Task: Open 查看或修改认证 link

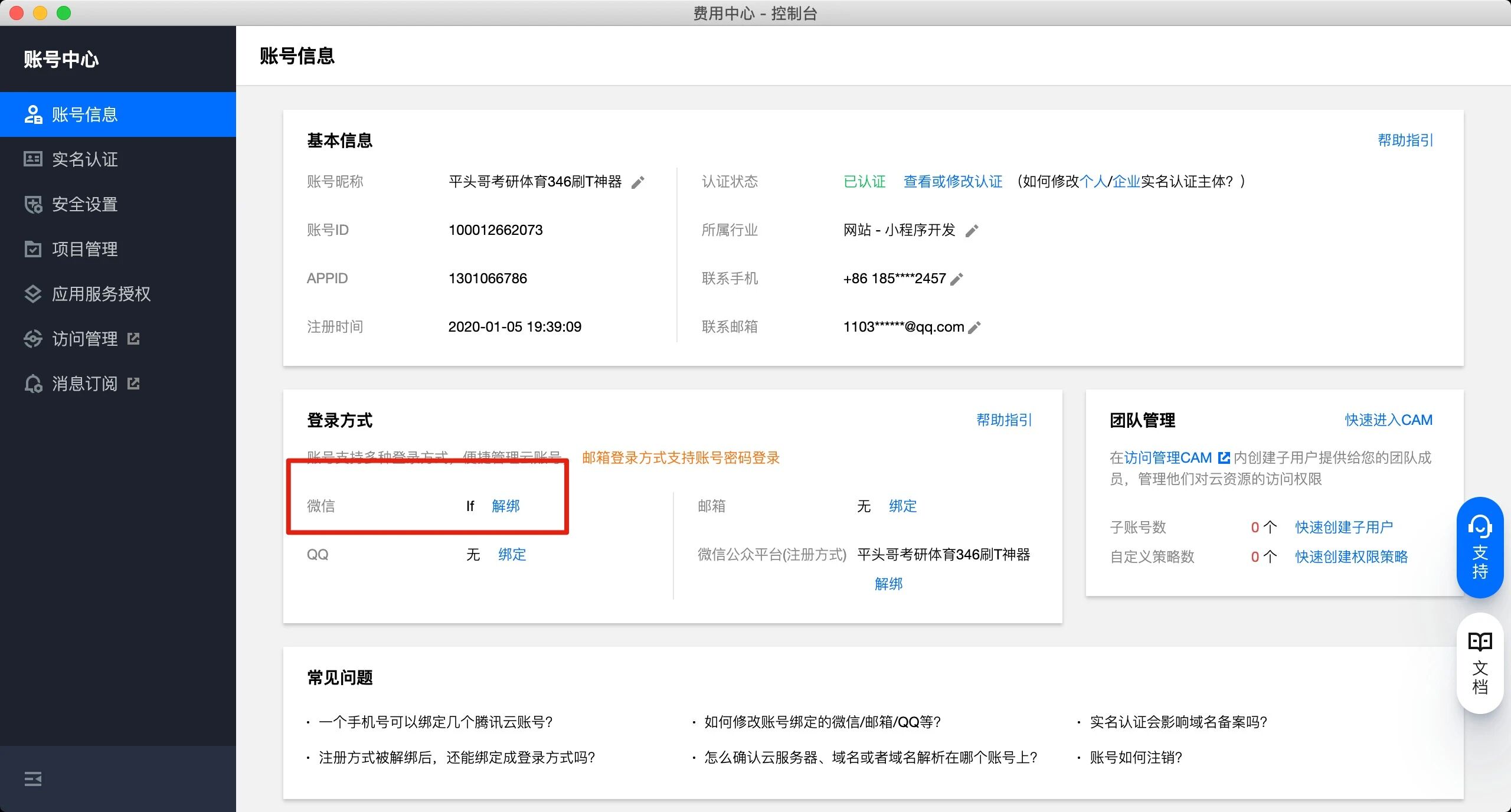Action: point(953,181)
